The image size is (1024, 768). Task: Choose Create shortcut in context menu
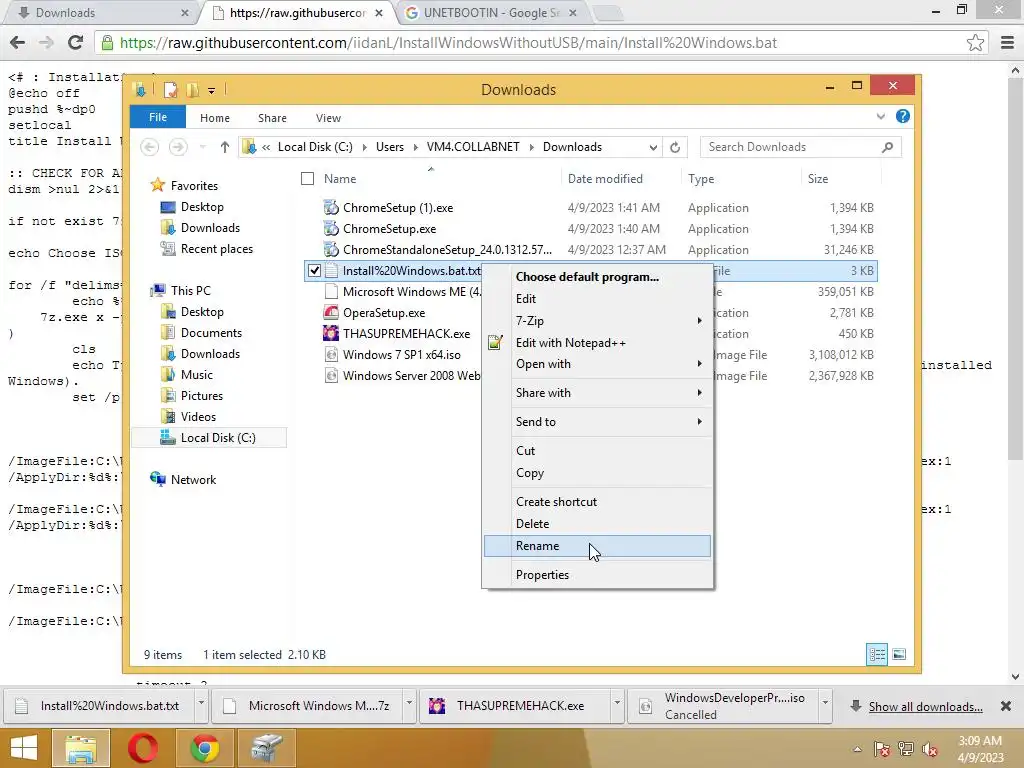click(x=597, y=502)
